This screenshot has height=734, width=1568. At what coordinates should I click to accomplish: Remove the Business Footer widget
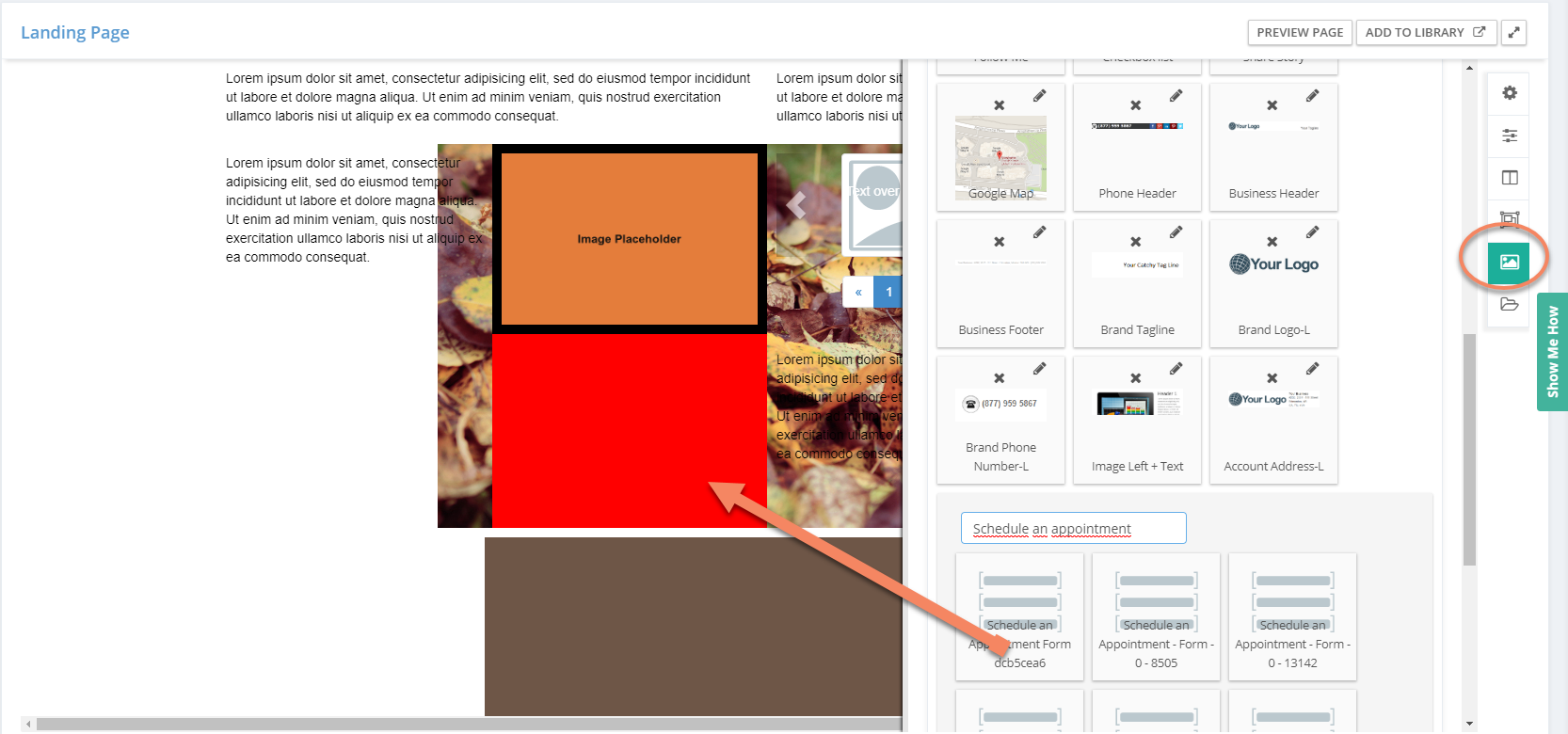coord(1000,242)
